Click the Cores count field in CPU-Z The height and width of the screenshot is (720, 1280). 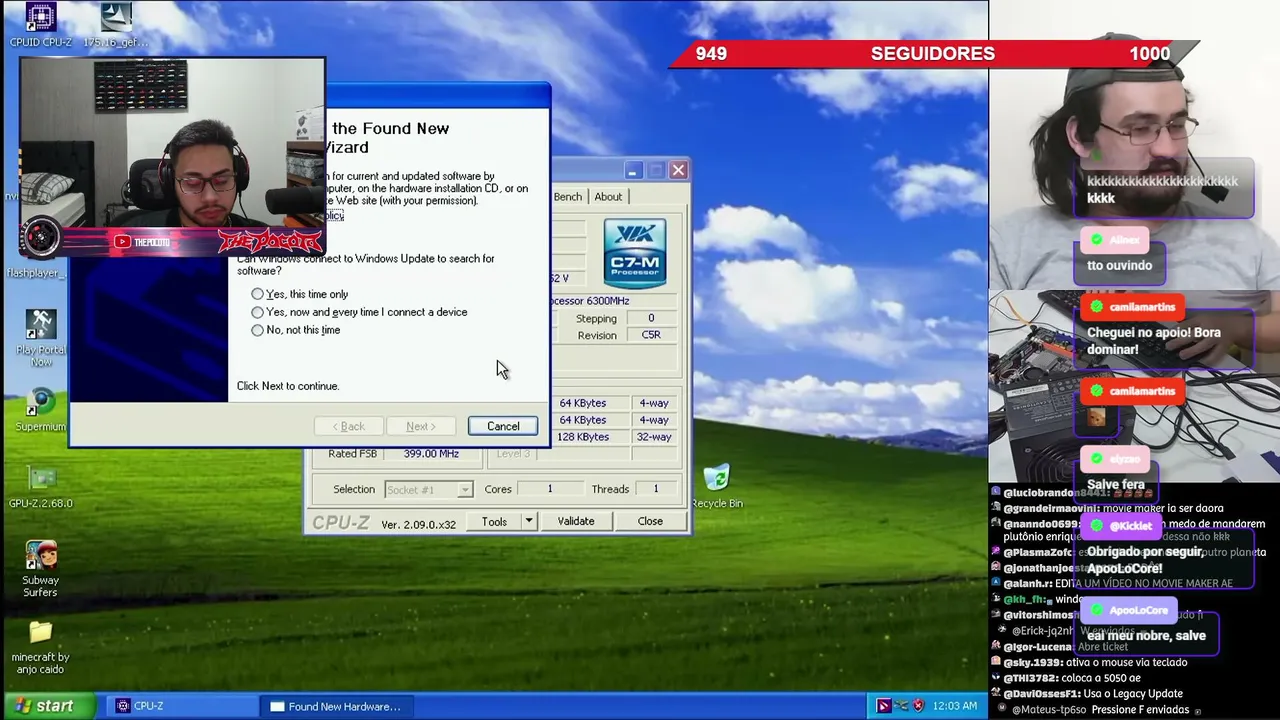549,489
